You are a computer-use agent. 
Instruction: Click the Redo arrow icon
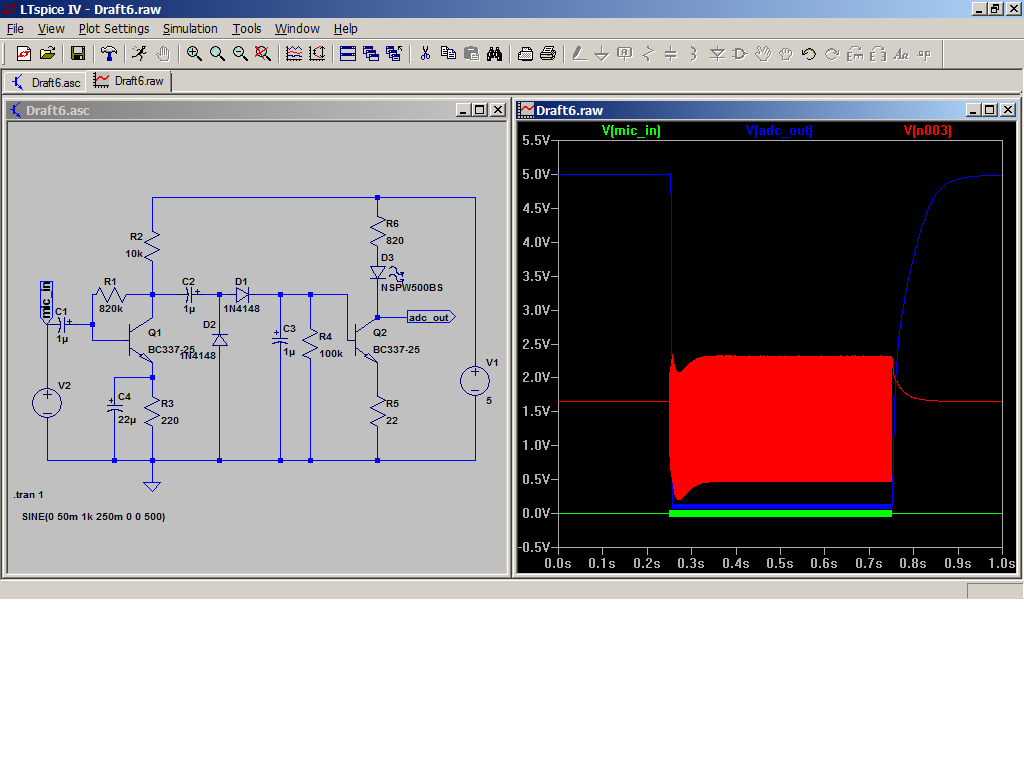[x=832, y=54]
